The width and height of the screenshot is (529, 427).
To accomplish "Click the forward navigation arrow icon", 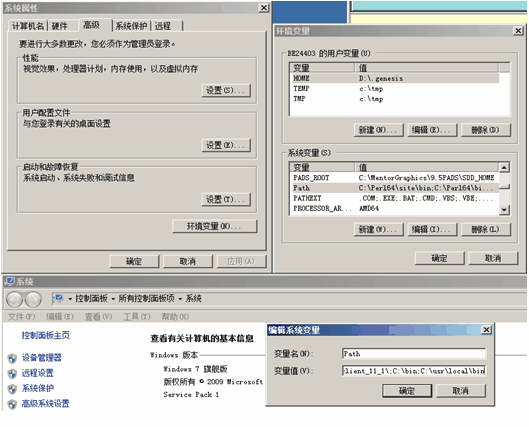I will (x=33, y=299).
